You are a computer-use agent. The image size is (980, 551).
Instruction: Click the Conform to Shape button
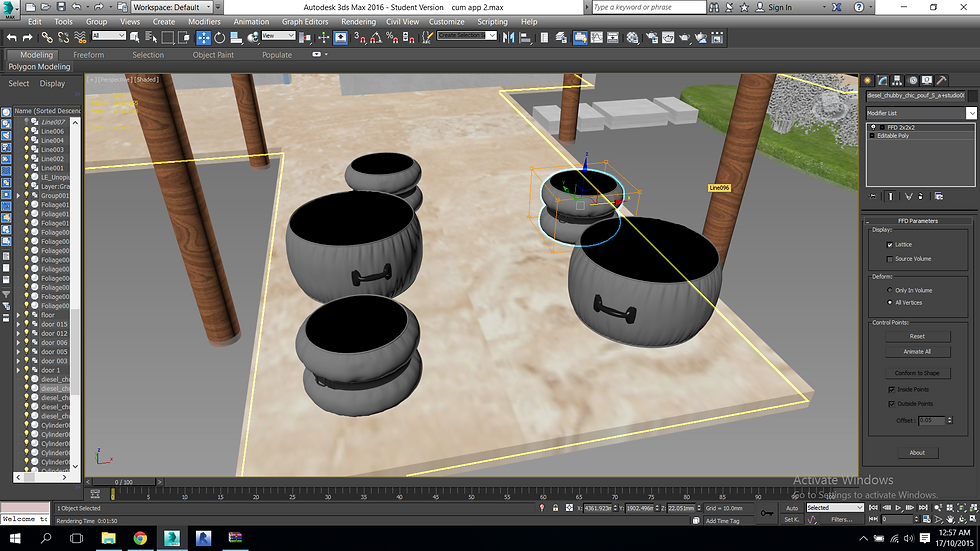918,373
